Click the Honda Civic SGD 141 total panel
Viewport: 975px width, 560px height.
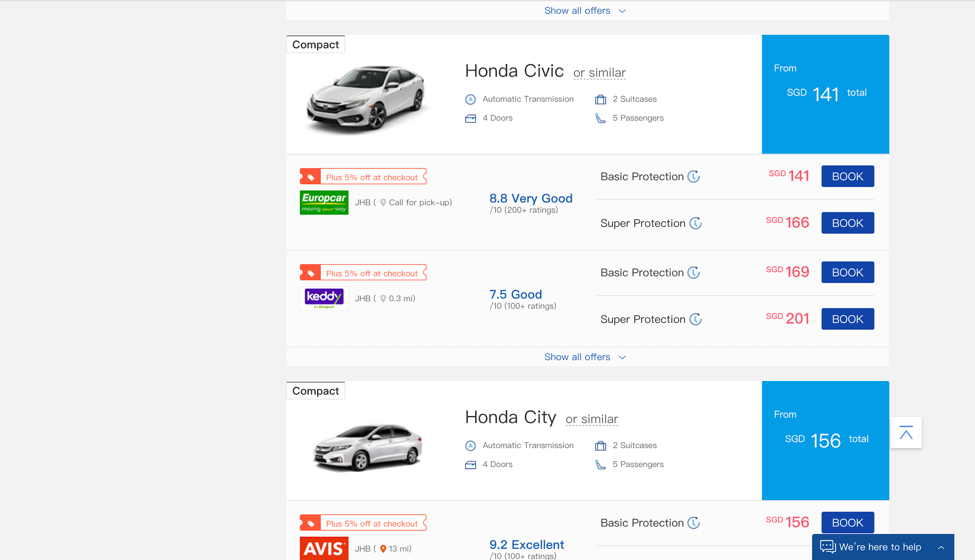coord(825,94)
